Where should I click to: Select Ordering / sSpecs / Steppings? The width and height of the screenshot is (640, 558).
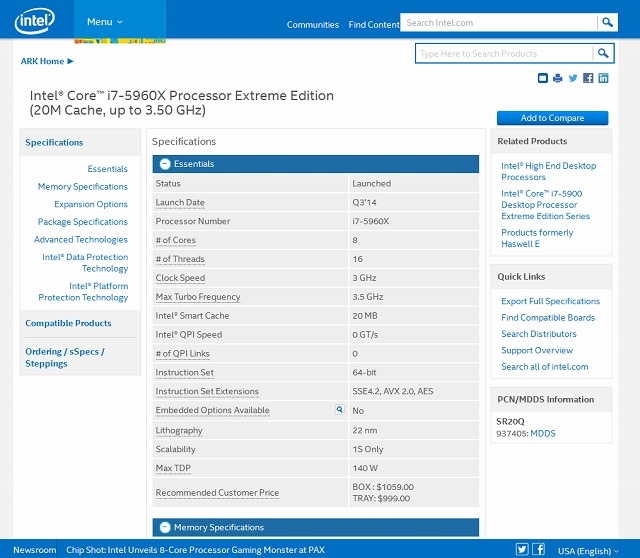pyautogui.click(x=65, y=357)
